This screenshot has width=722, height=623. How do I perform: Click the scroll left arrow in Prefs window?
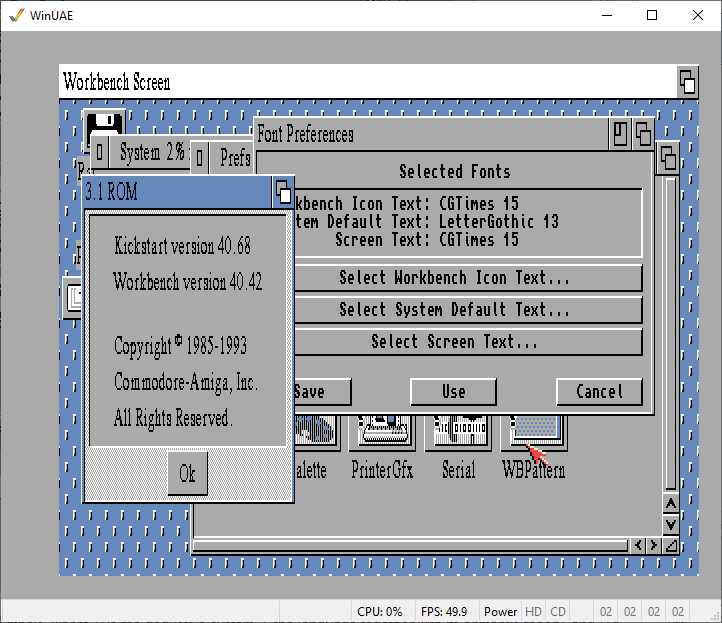638,546
